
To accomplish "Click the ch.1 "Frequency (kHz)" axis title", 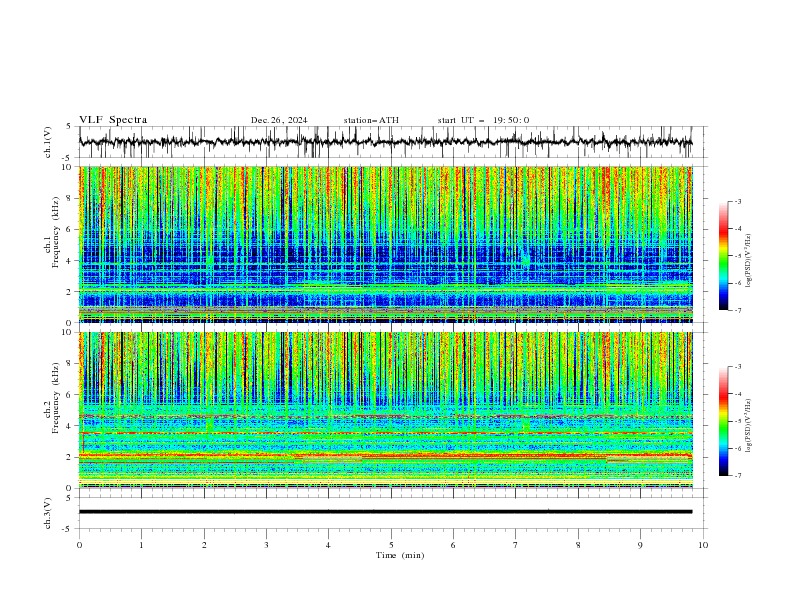I will click(x=55, y=230).
